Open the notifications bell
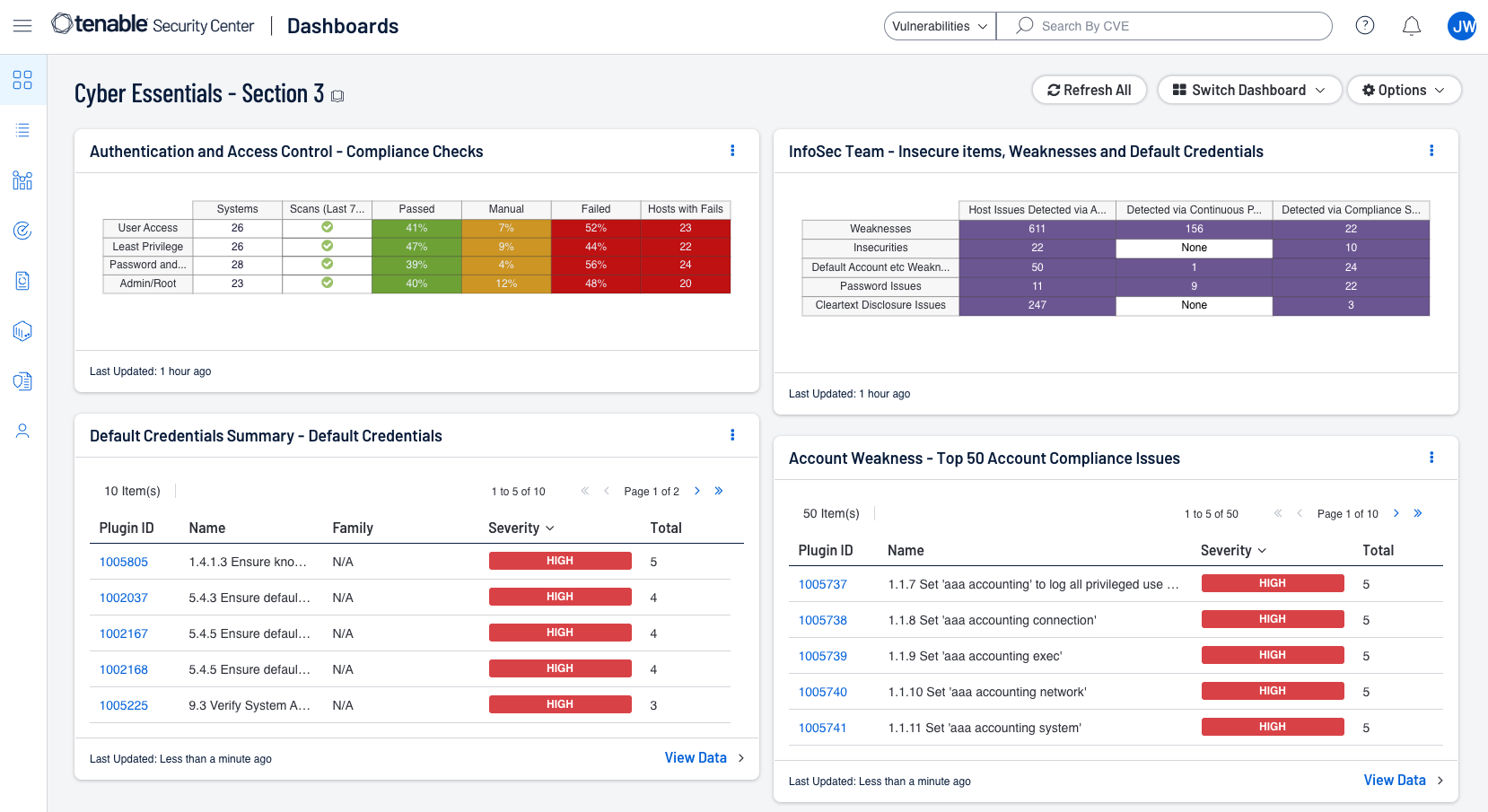This screenshot has height=812, width=1488. click(x=1411, y=26)
